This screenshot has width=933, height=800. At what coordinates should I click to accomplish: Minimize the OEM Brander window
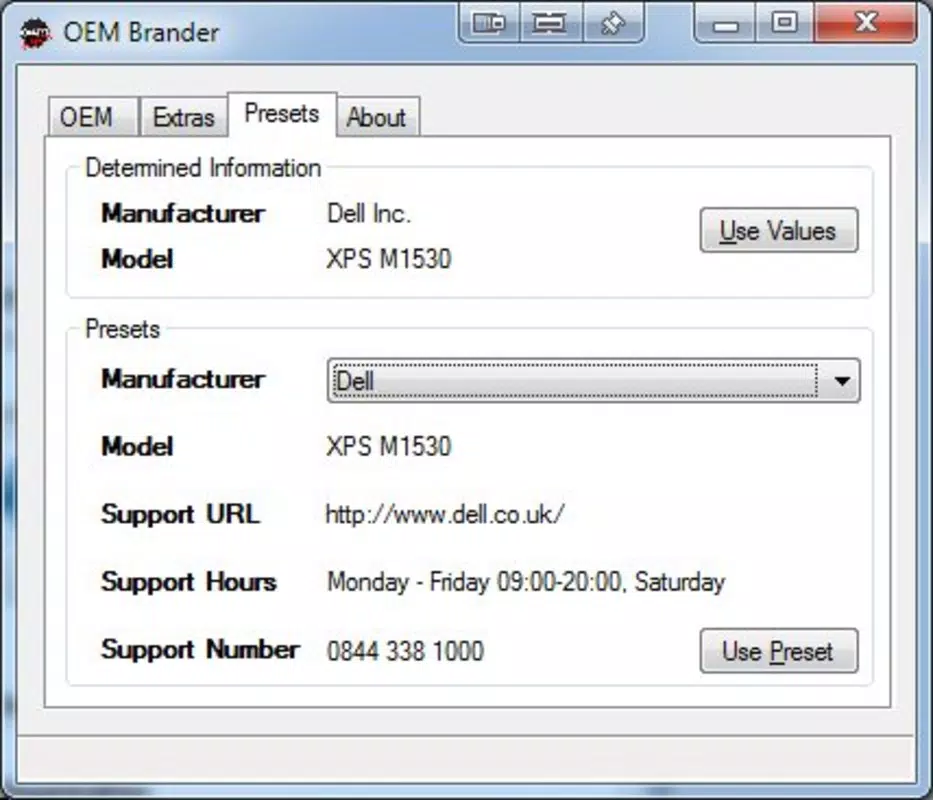click(x=725, y=24)
